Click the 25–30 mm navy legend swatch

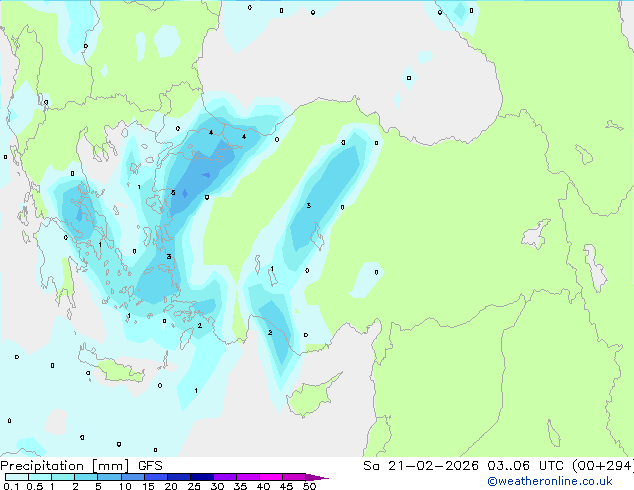click(202, 477)
